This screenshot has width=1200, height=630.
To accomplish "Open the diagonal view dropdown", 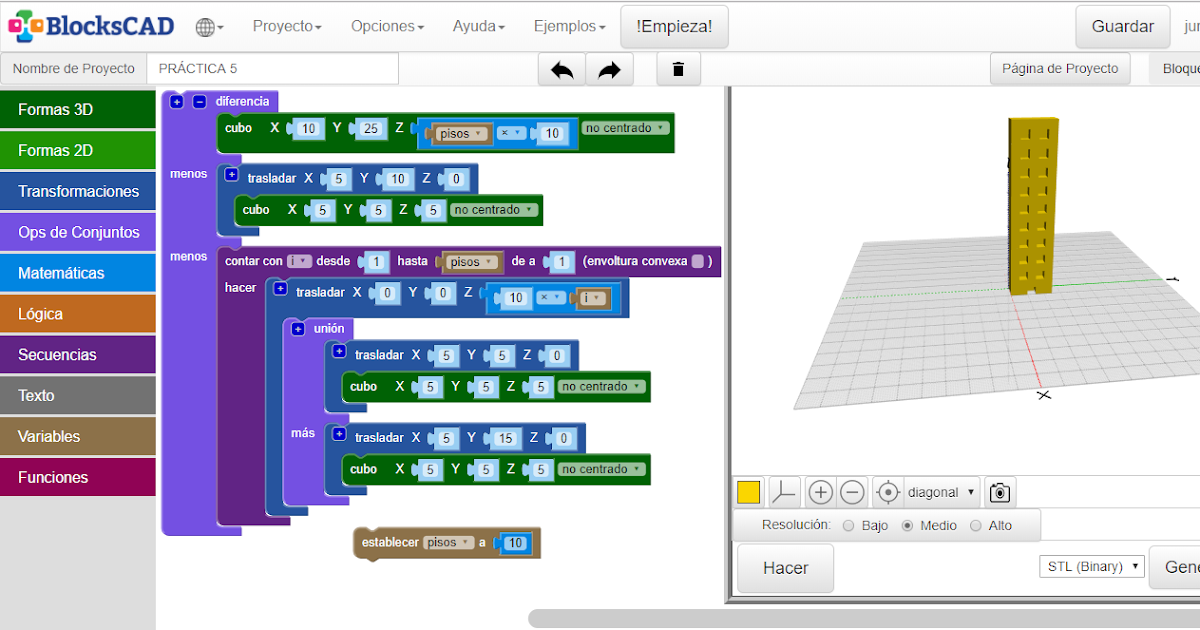I will tap(940, 492).
